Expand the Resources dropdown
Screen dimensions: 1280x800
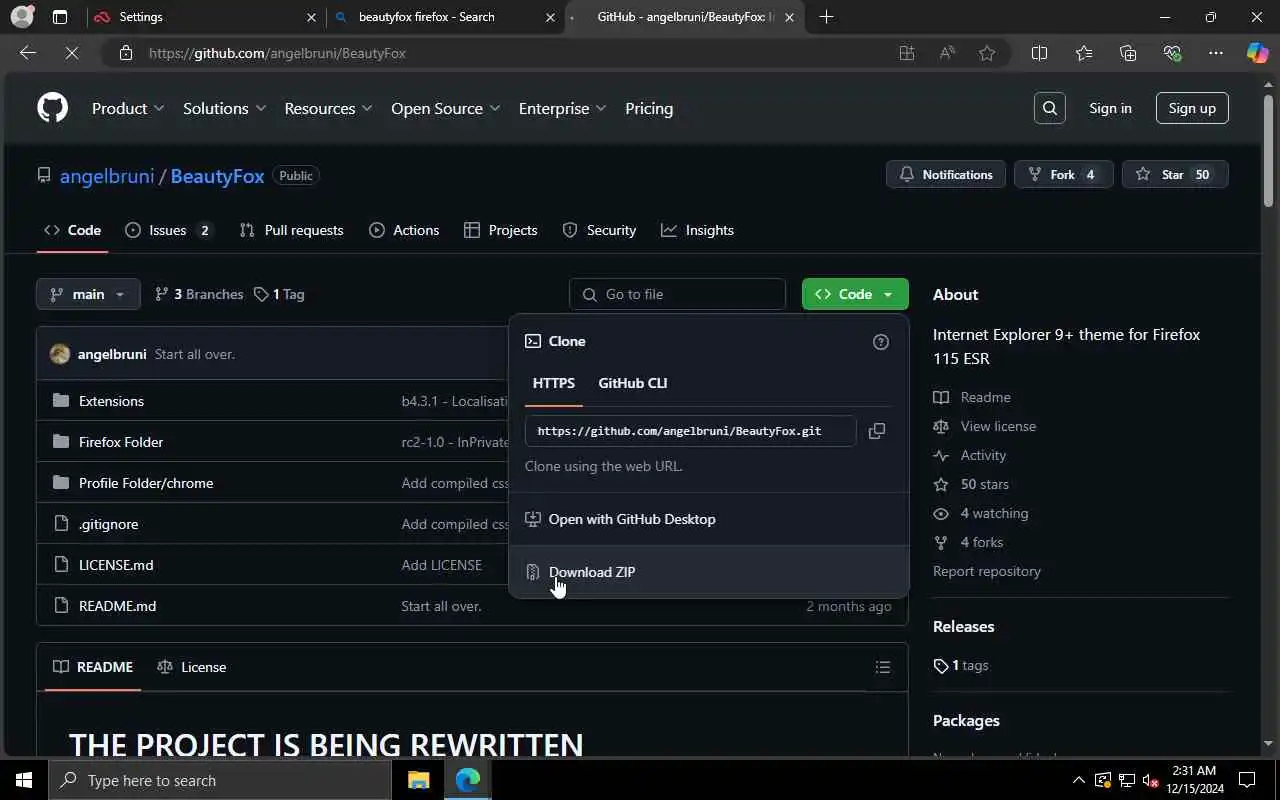[328, 108]
